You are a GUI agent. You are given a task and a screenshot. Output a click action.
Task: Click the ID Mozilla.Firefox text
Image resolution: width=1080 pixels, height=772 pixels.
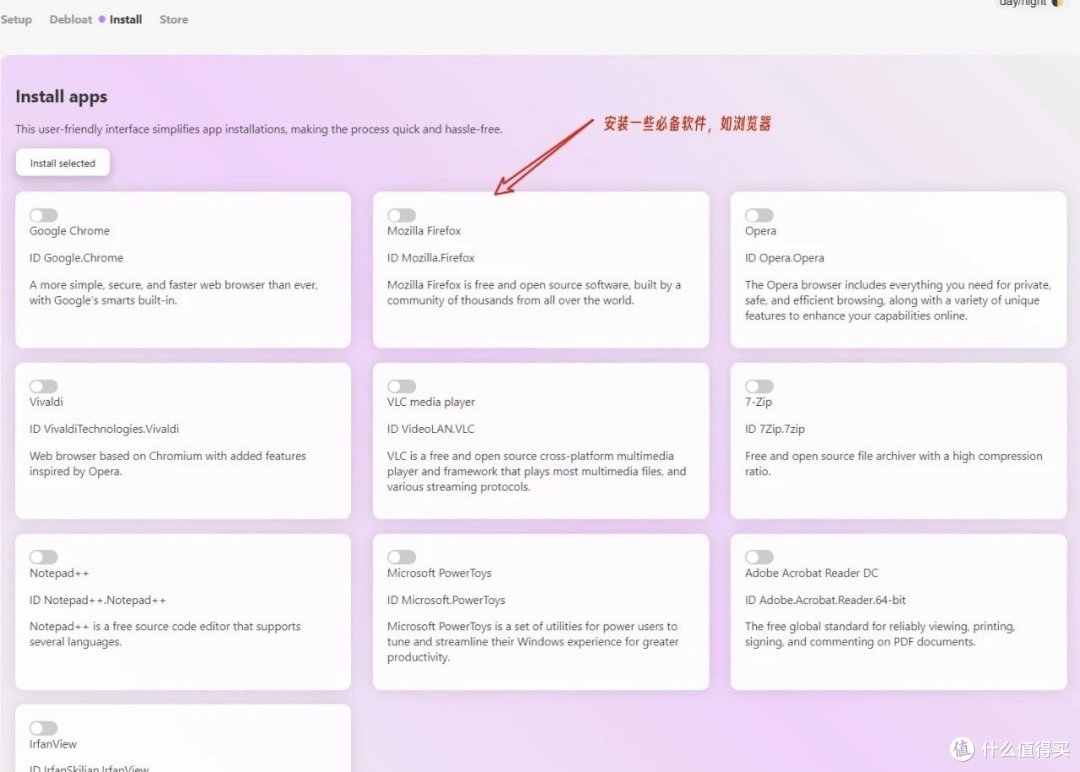(430, 258)
